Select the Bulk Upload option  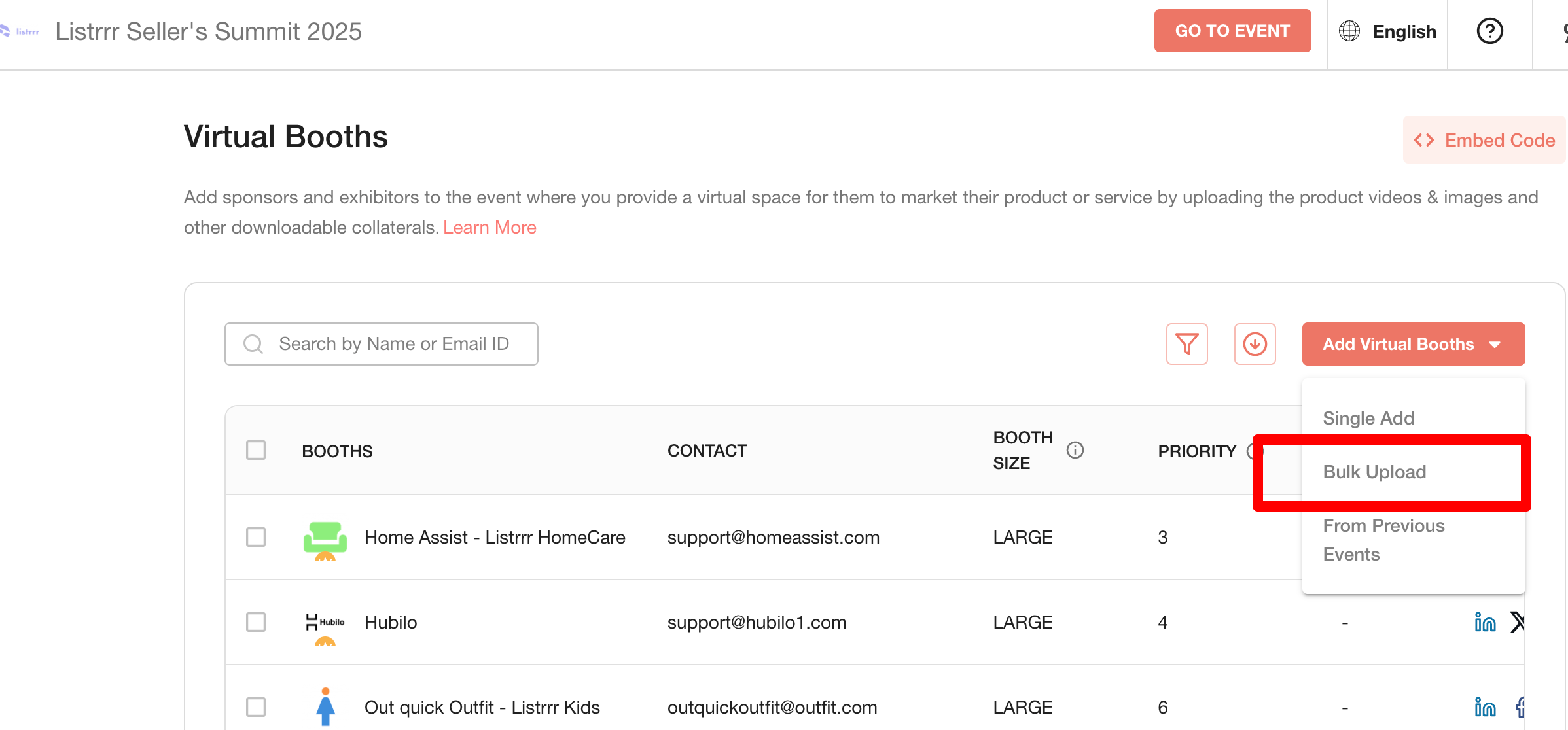[1374, 472]
